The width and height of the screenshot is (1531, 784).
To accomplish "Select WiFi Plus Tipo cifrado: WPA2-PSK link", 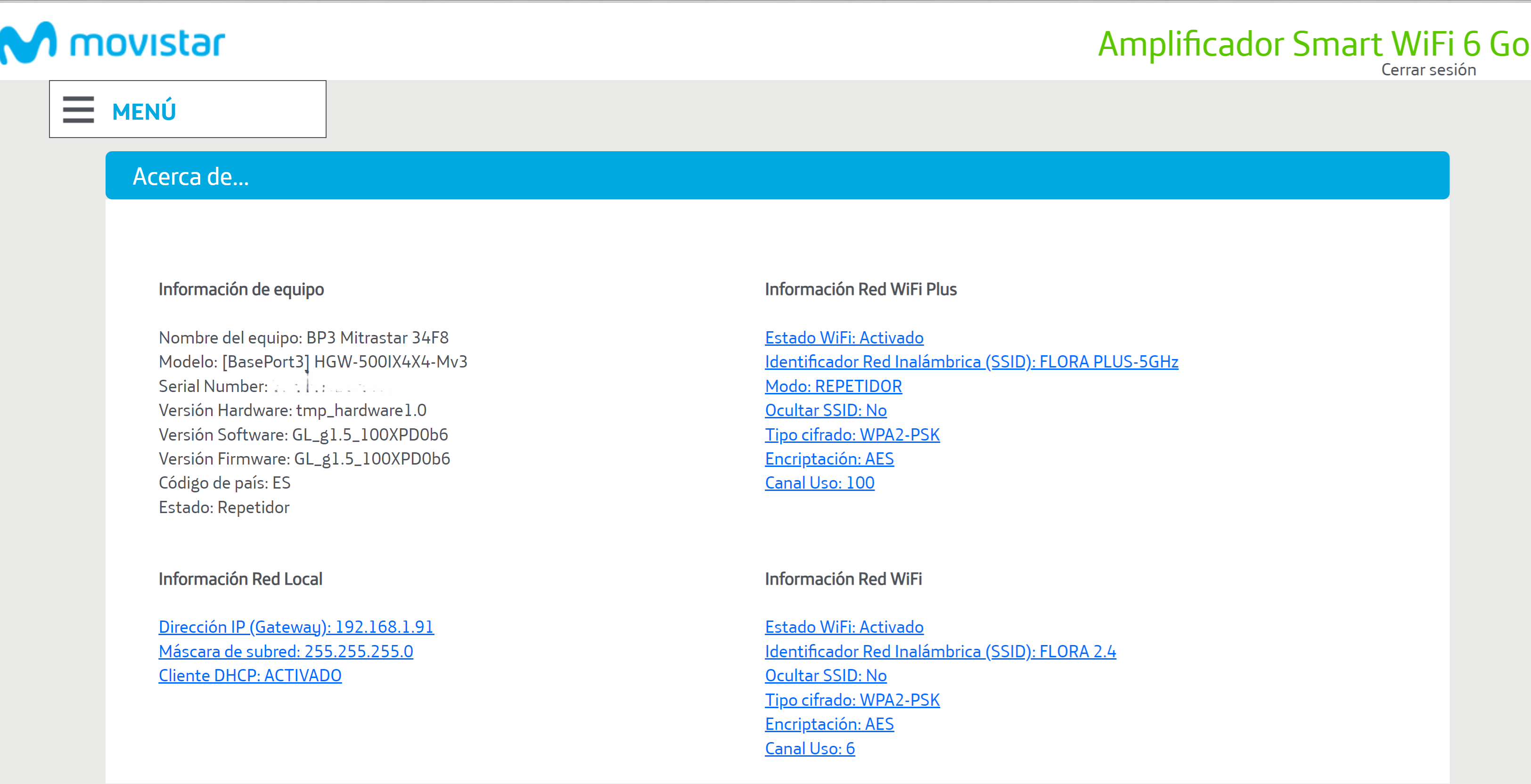I will click(x=852, y=434).
